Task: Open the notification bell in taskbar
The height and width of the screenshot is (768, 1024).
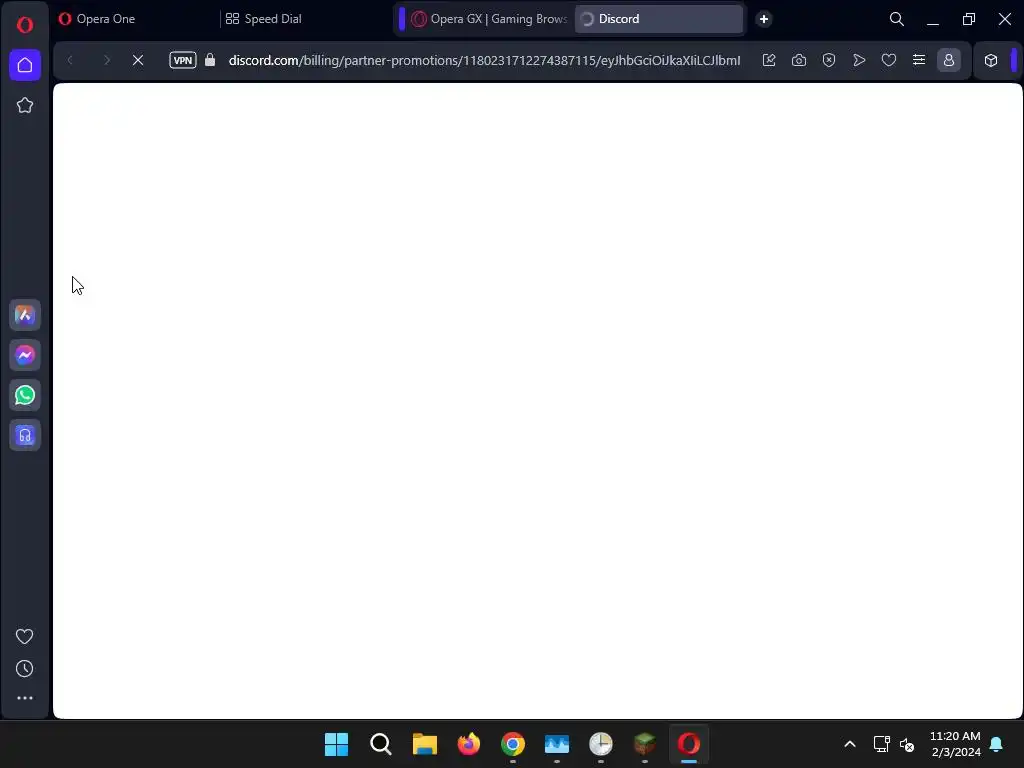Action: [997, 744]
